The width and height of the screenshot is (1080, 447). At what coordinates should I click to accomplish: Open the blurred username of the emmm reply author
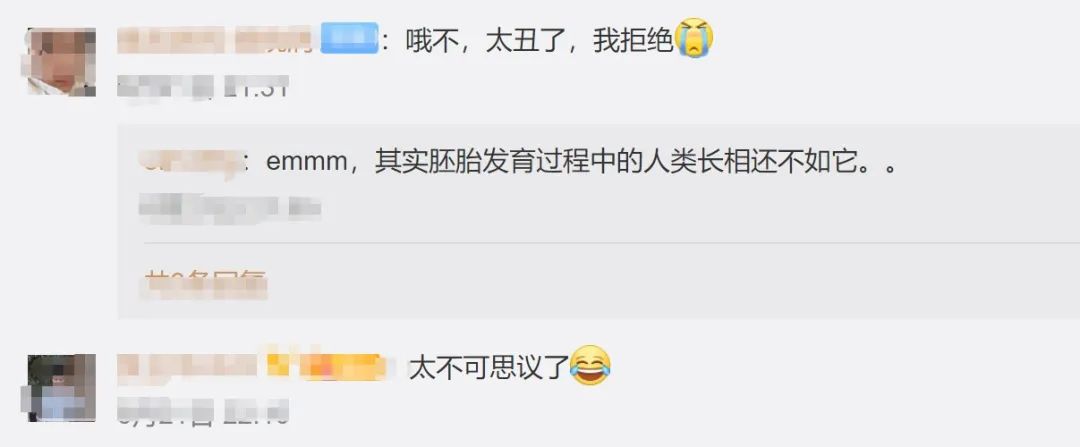coord(191,164)
